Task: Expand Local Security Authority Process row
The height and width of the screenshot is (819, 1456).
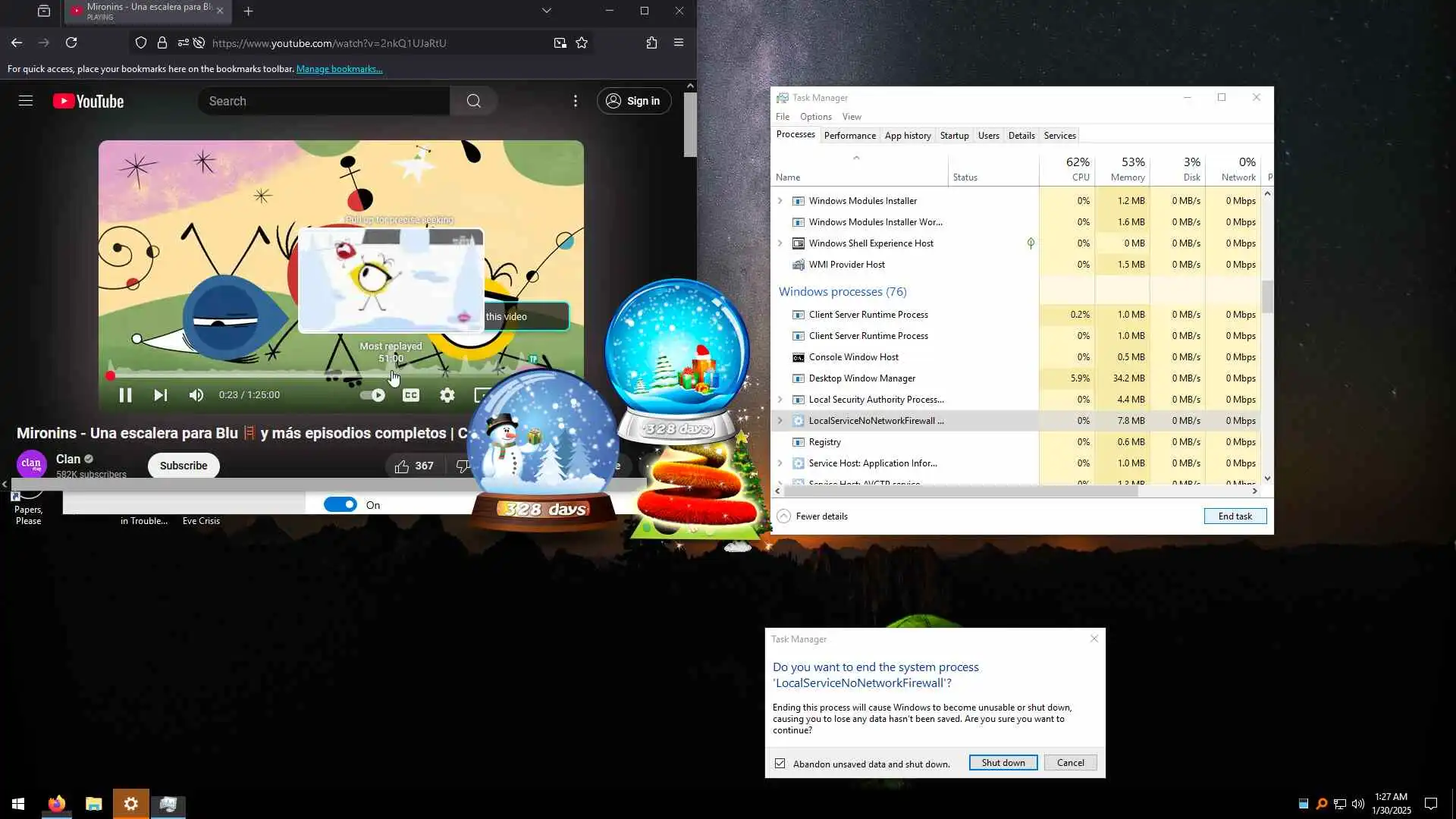Action: point(780,400)
